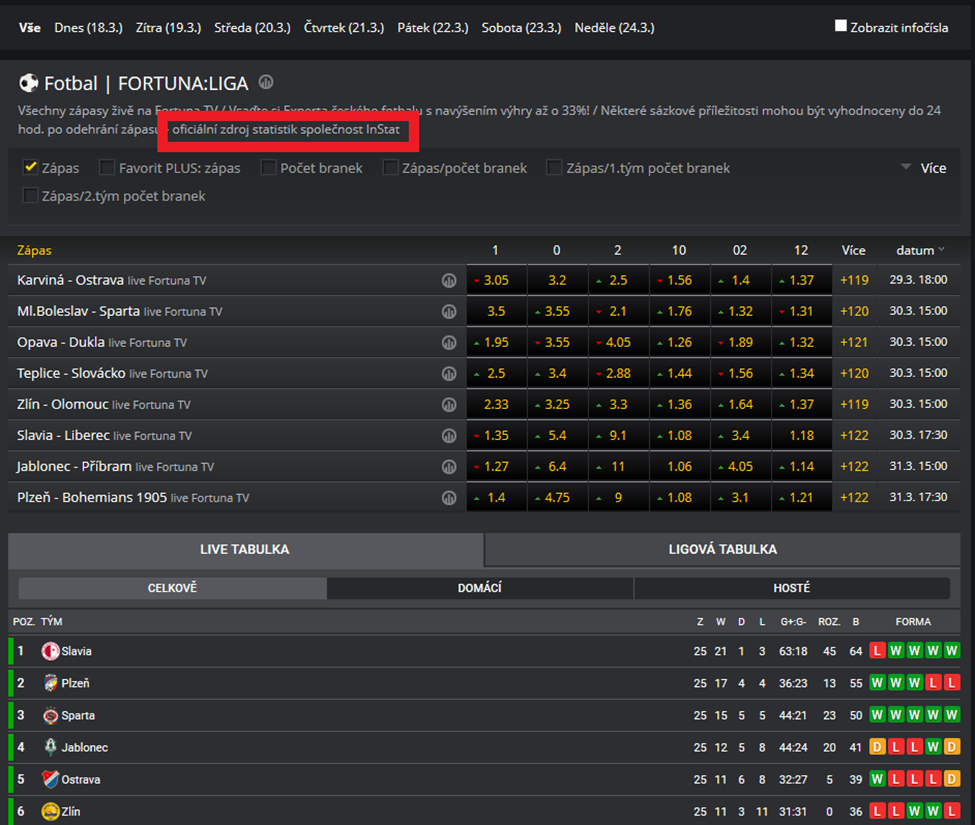
Task: Select odds 3.05 for Karviná home win
Action: click(496, 281)
